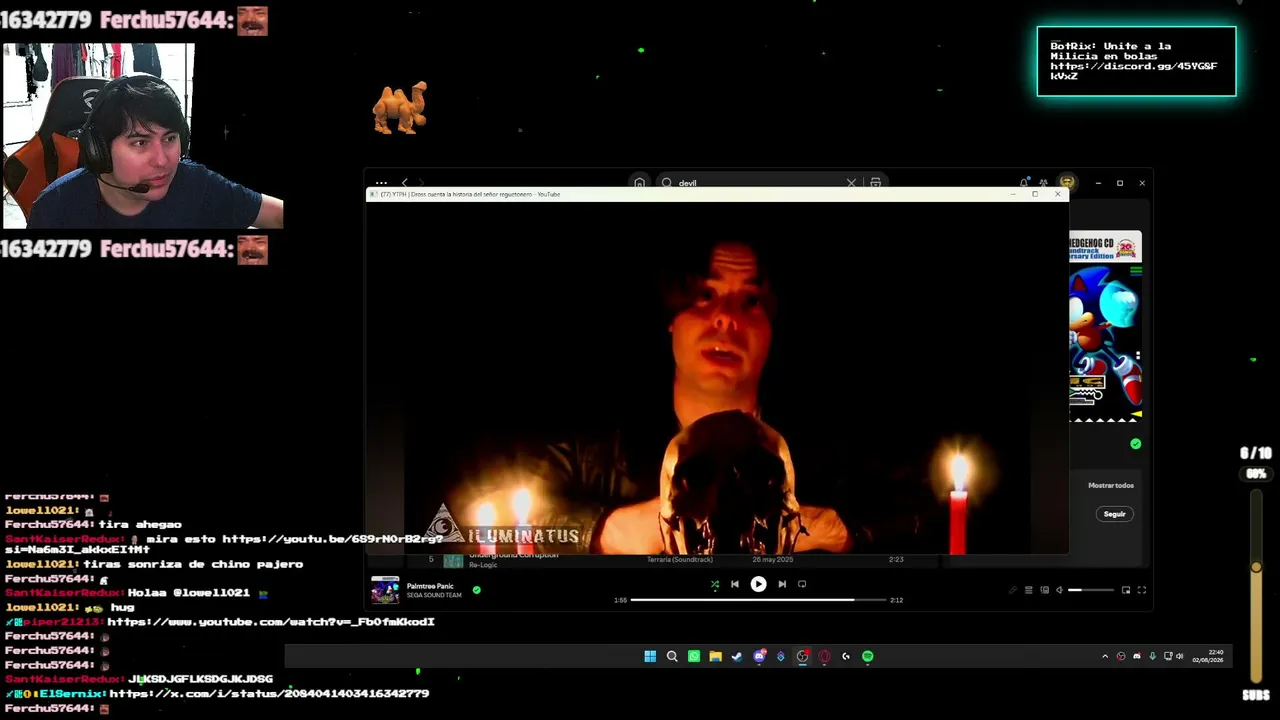The width and height of the screenshot is (1280, 720).
Task: Play the current Spotify track
Action: point(758,584)
